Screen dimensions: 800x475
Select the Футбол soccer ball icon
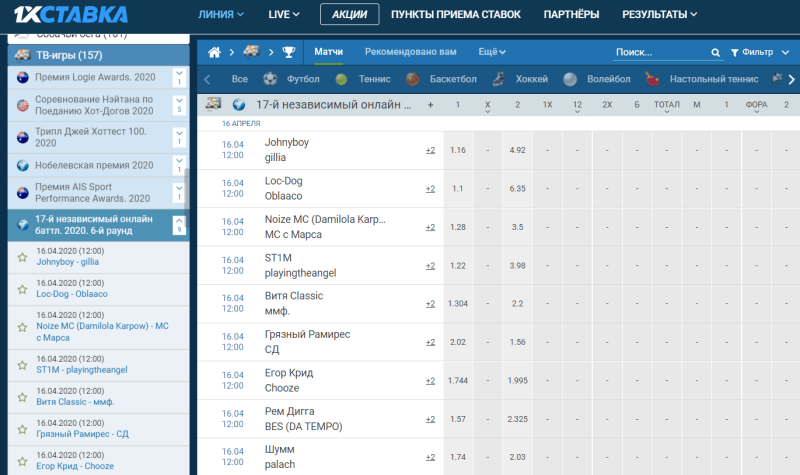pos(270,79)
